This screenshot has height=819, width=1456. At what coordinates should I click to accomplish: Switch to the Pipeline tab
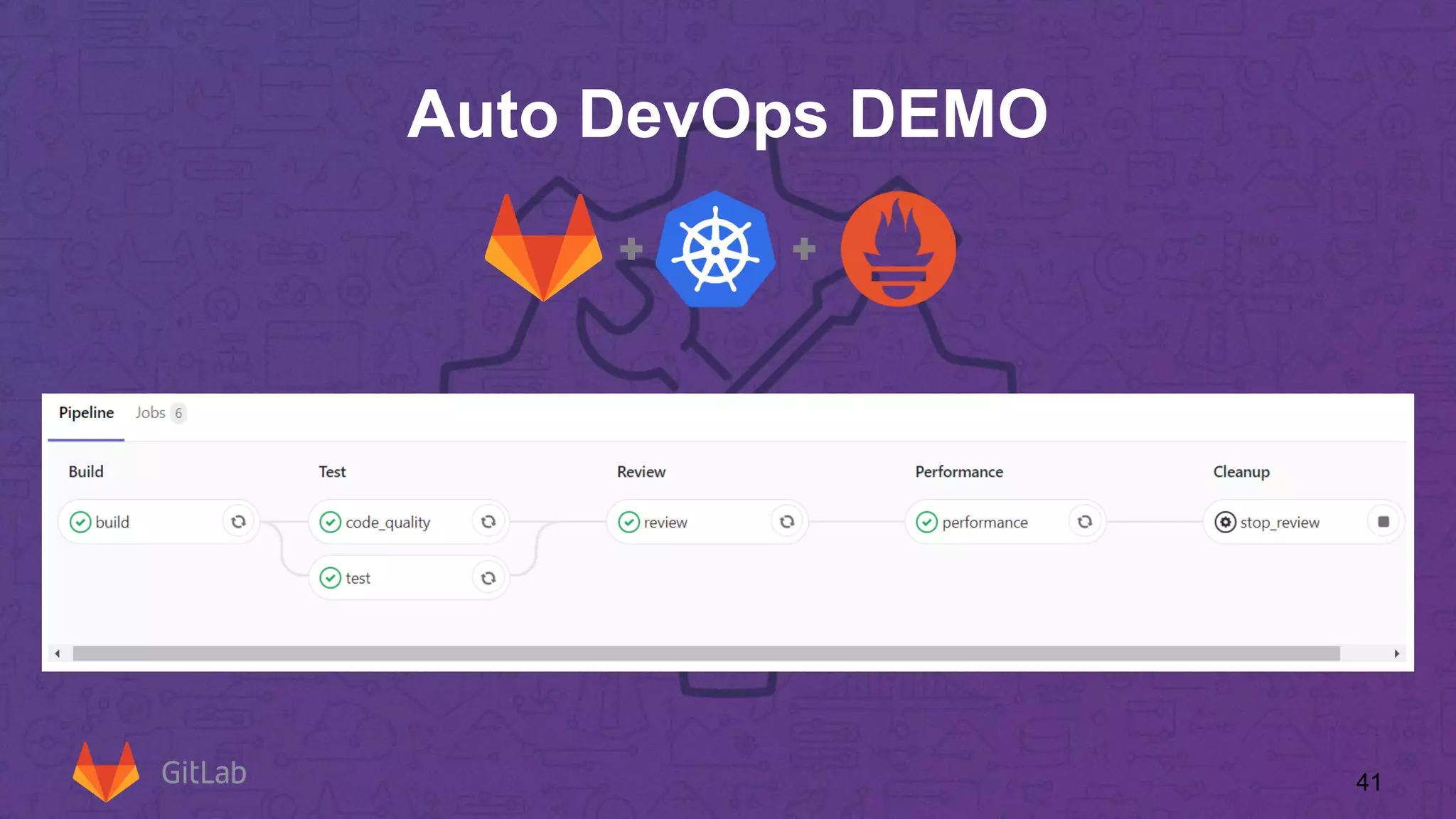click(x=86, y=413)
